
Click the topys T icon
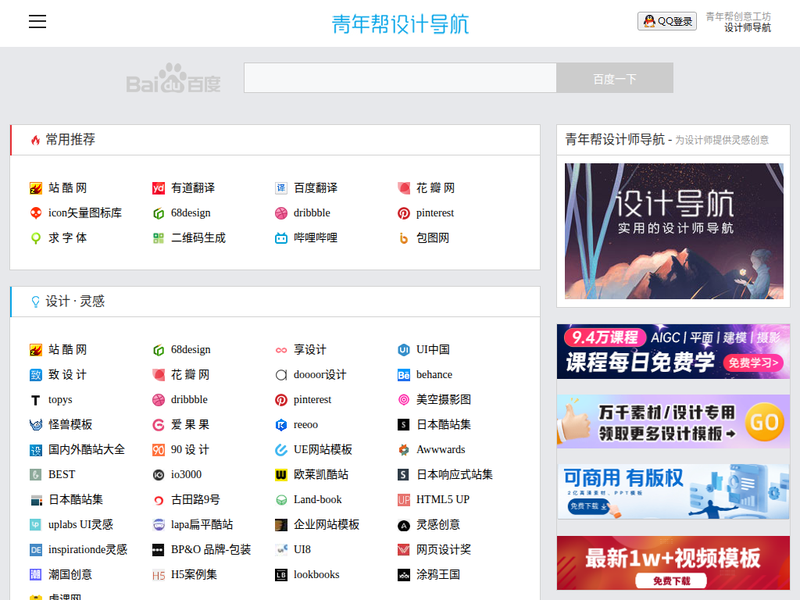[x=36, y=400]
